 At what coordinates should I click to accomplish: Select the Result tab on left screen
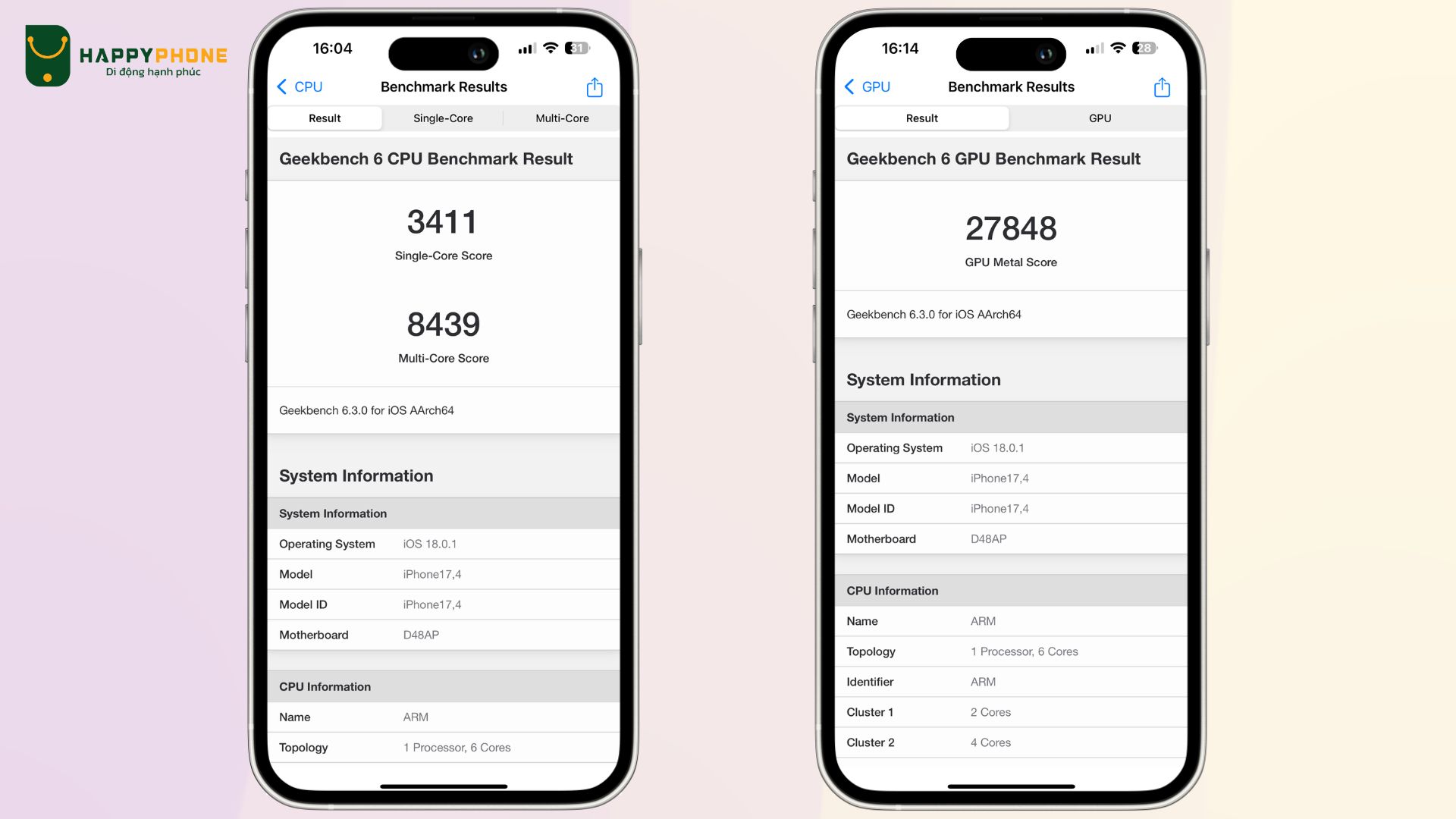[x=325, y=118]
